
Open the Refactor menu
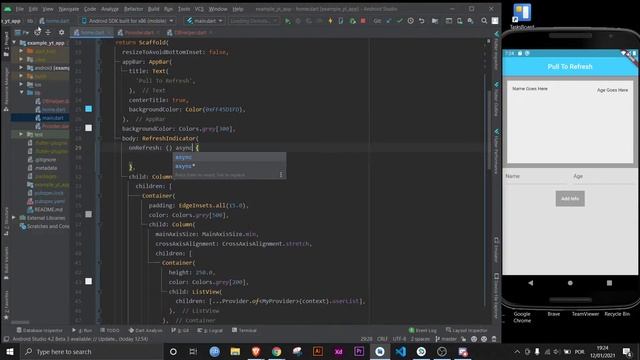click(x=133, y=9)
